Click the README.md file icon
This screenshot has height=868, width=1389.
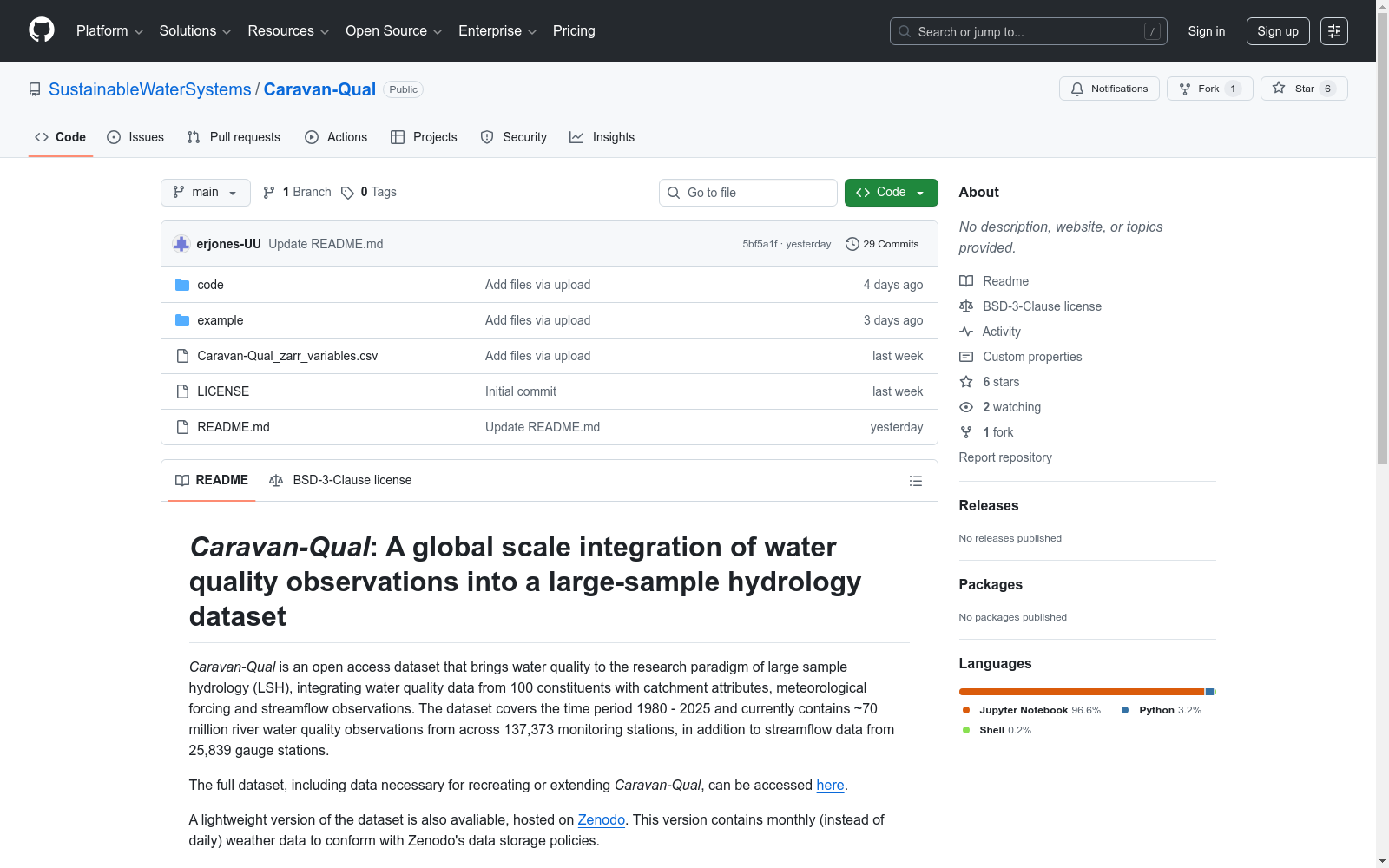point(182,427)
